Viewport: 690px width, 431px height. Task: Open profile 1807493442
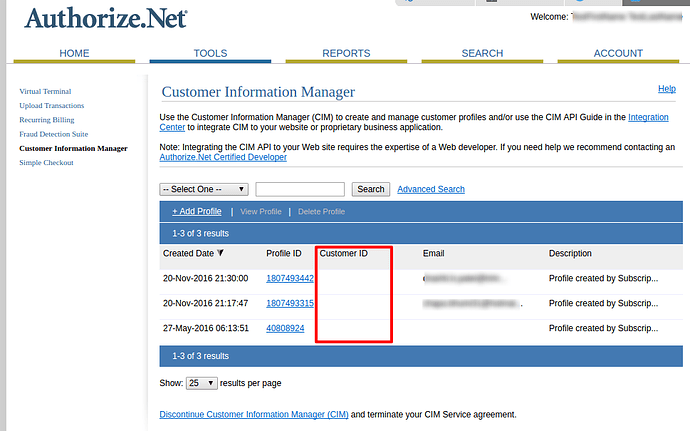tap(290, 279)
